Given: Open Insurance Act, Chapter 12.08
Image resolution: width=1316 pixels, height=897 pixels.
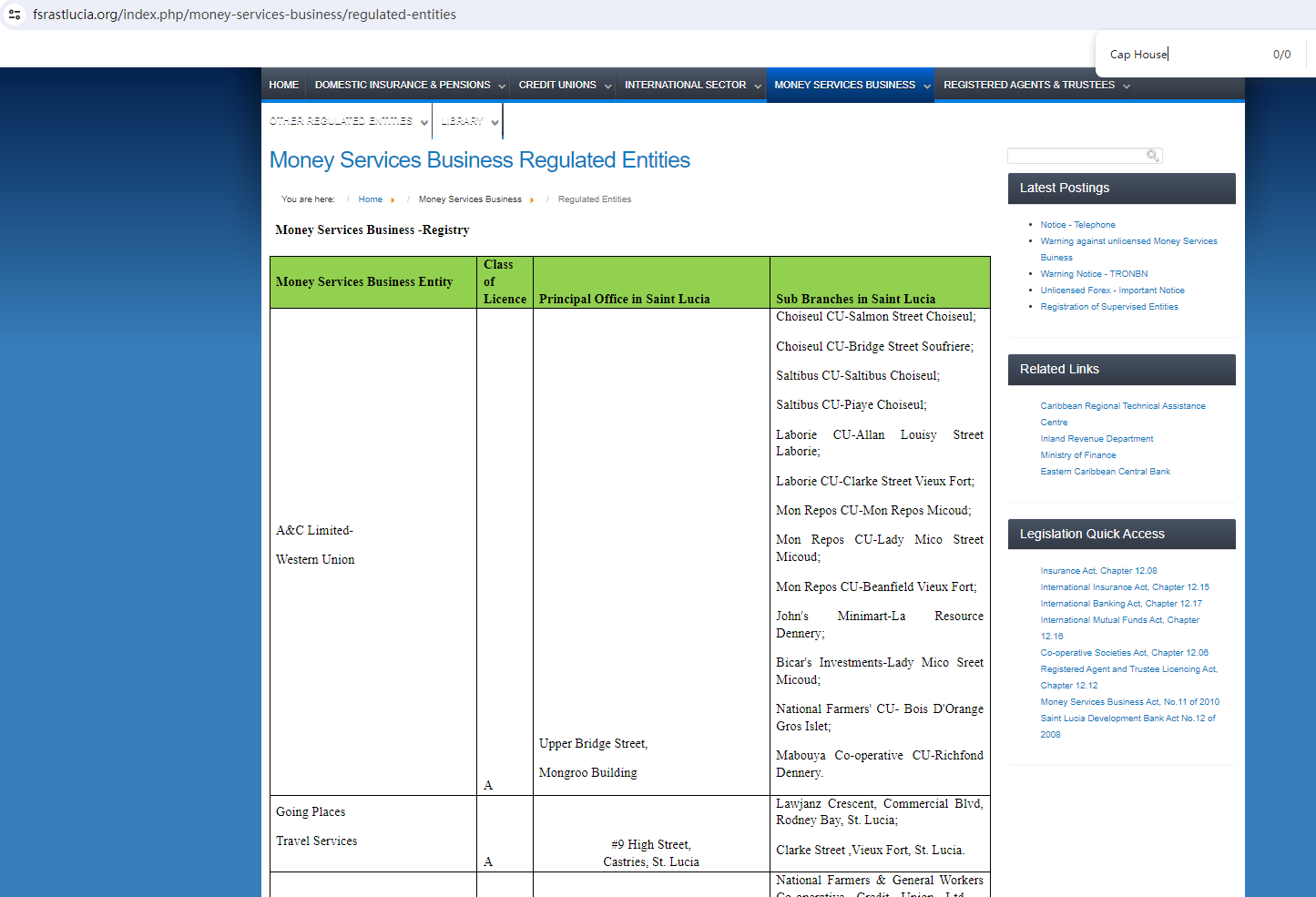Looking at the screenshot, I should [x=1098, y=571].
